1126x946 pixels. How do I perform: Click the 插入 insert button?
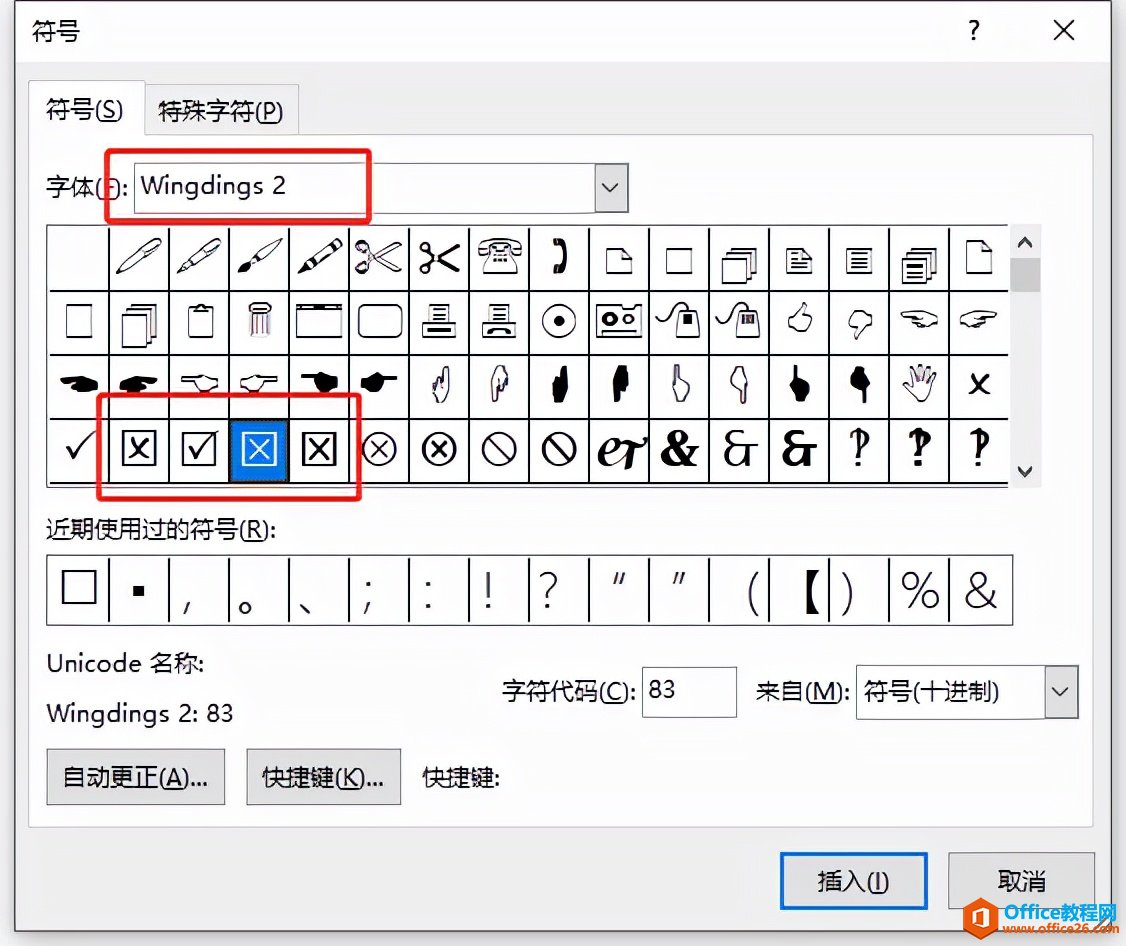[x=853, y=880]
